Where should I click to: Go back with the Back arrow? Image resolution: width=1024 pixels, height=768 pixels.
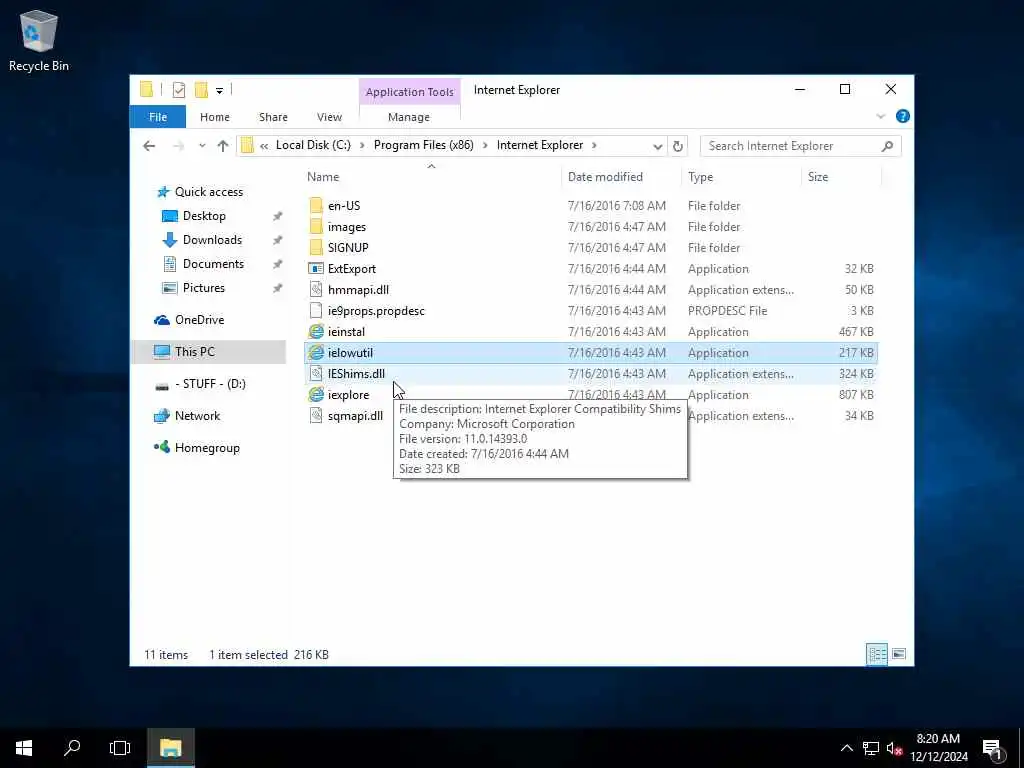pos(150,146)
